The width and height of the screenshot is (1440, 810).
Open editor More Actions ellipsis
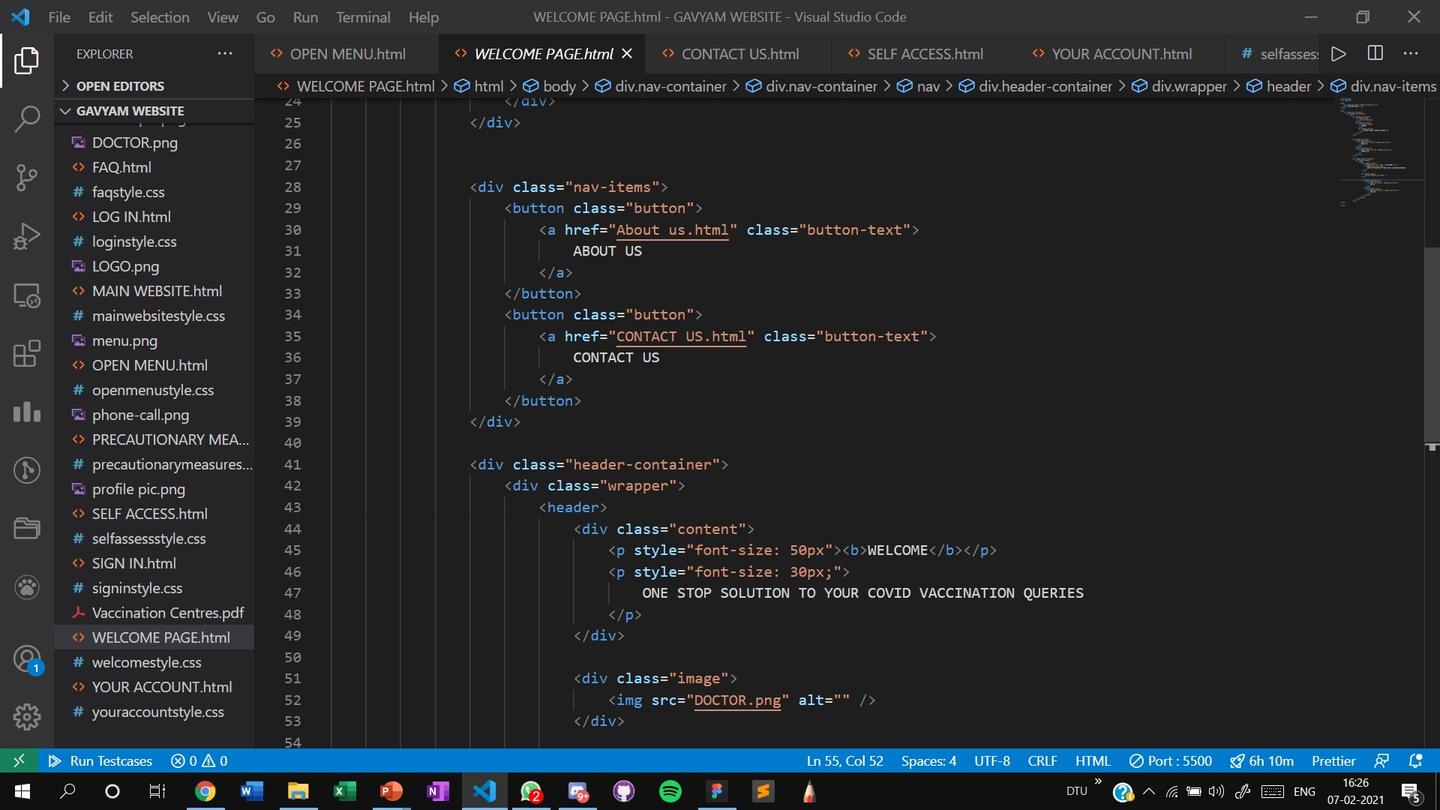(1411, 54)
